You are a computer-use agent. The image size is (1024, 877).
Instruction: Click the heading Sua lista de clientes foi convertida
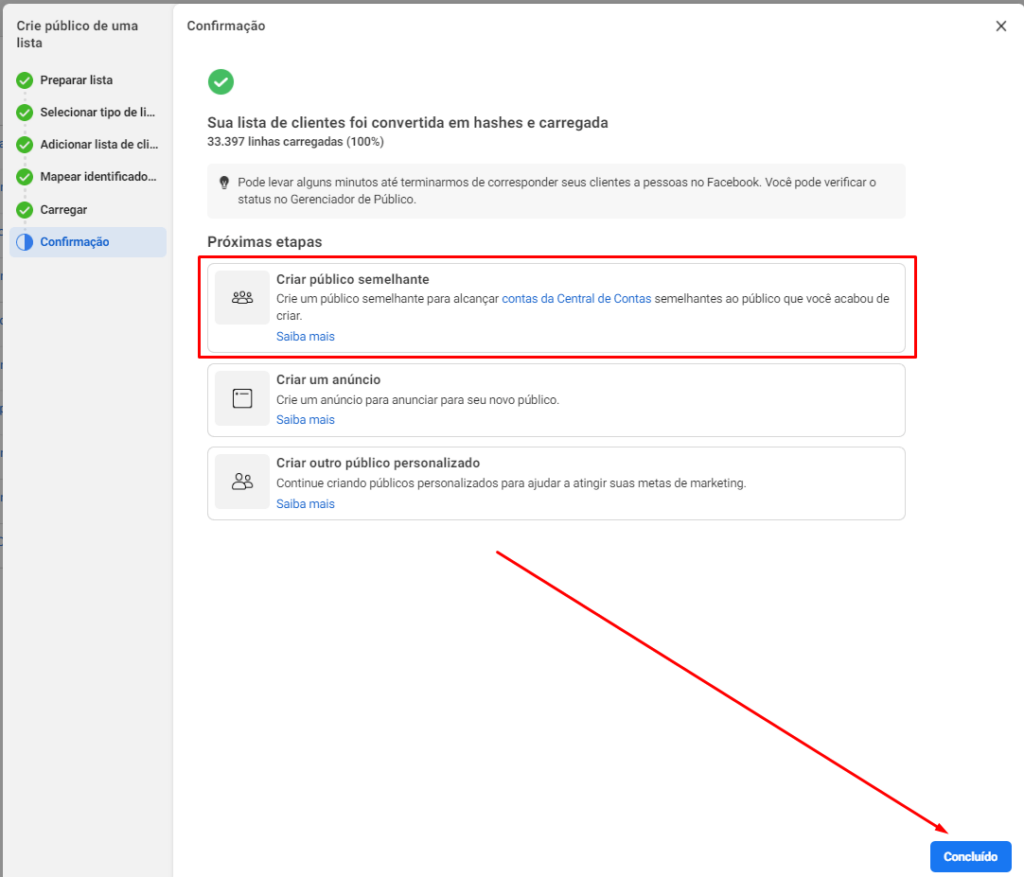click(408, 123)
